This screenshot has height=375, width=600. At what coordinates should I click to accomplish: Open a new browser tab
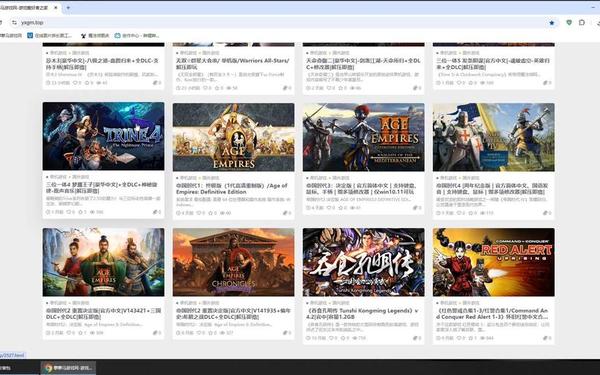[x=68, y=7]
